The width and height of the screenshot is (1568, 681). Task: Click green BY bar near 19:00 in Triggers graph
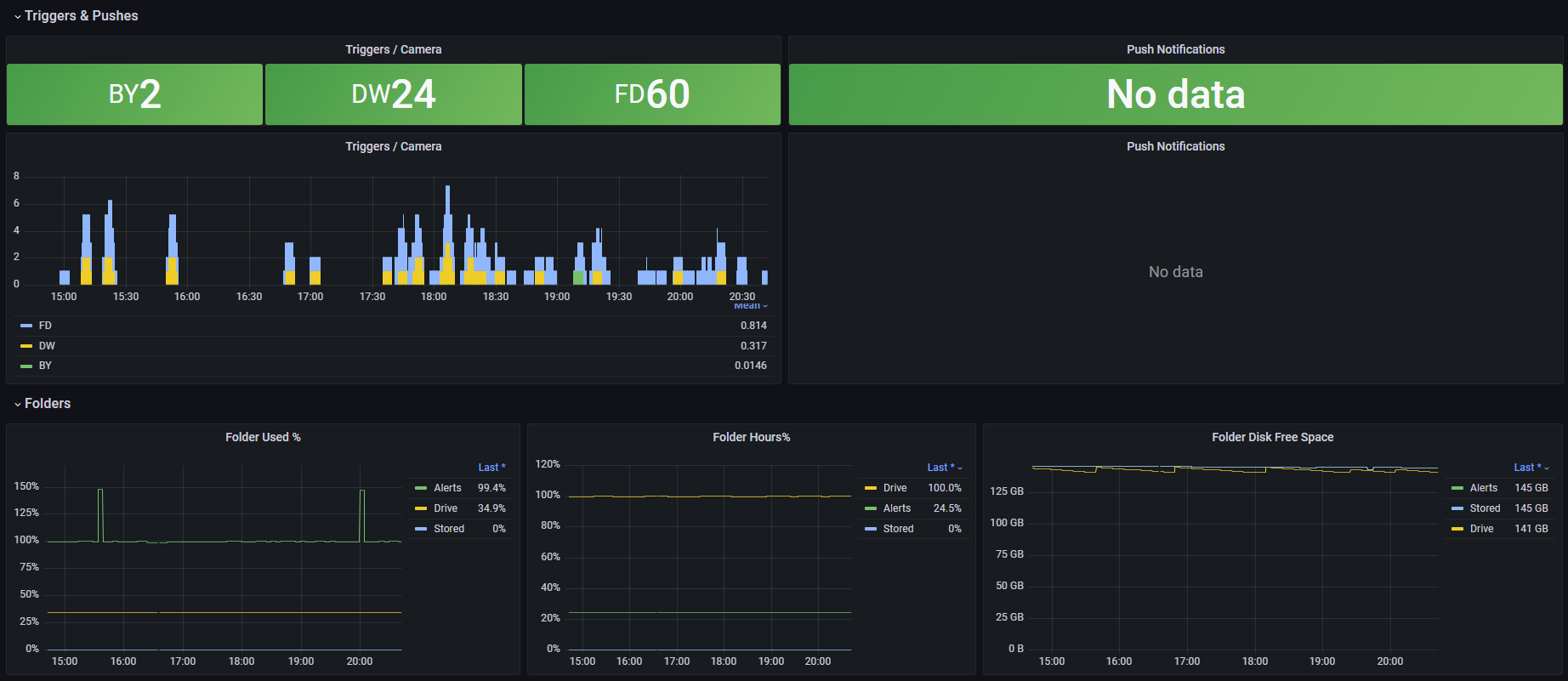point(579,277)
